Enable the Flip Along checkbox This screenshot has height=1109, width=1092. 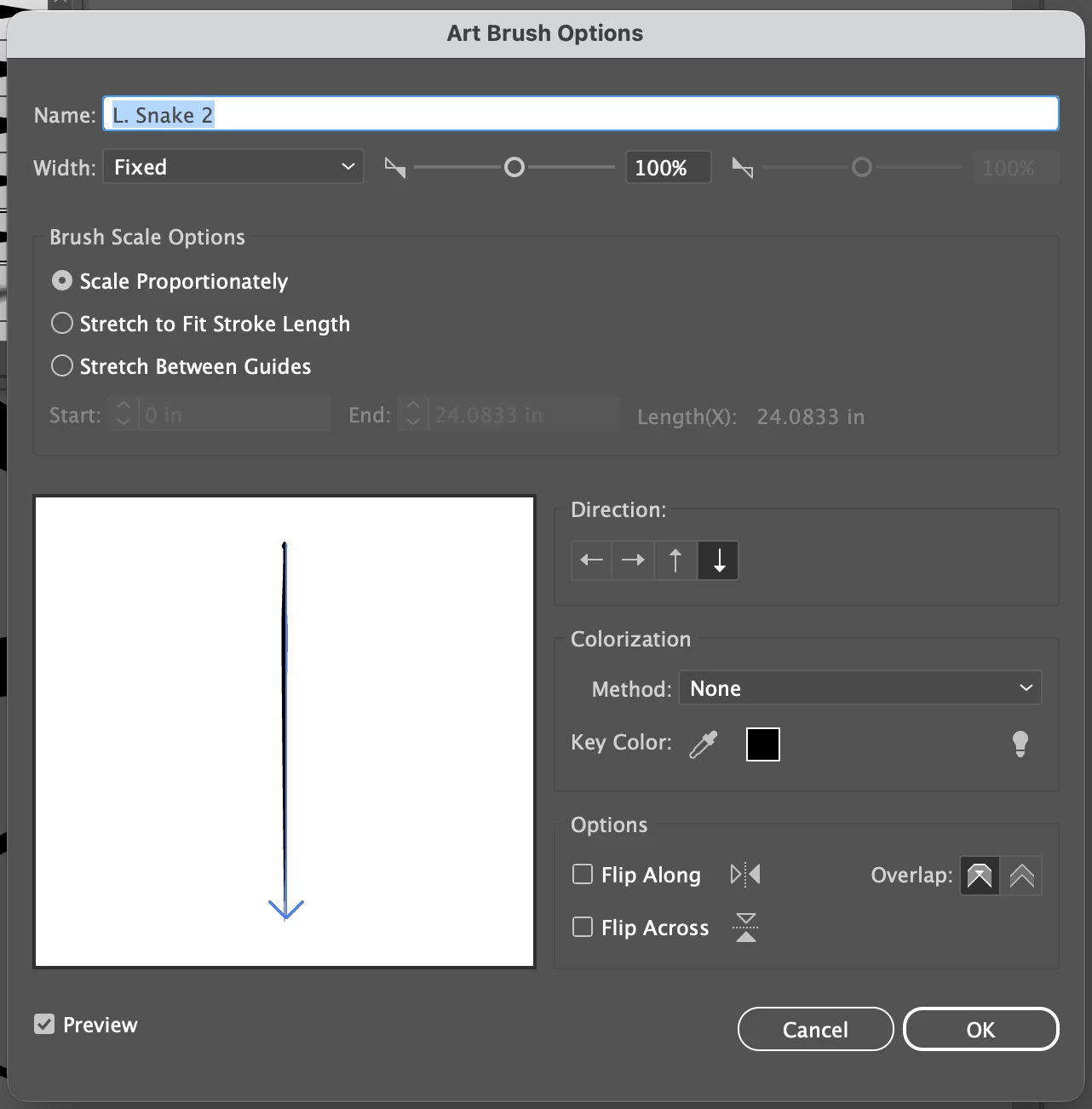point(583,874)
